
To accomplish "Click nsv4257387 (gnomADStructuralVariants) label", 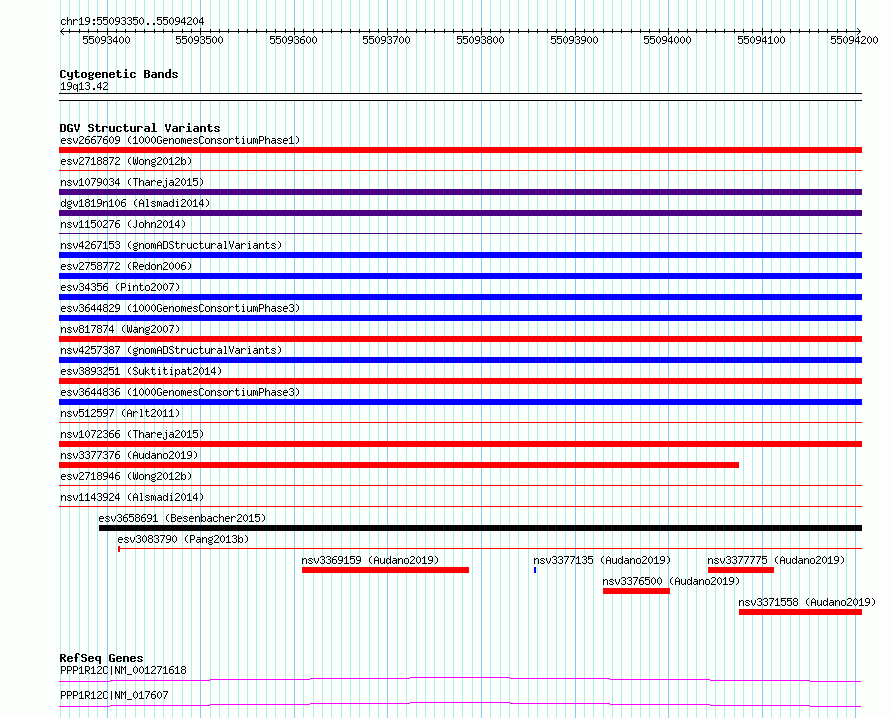I will tap(171, 350).
